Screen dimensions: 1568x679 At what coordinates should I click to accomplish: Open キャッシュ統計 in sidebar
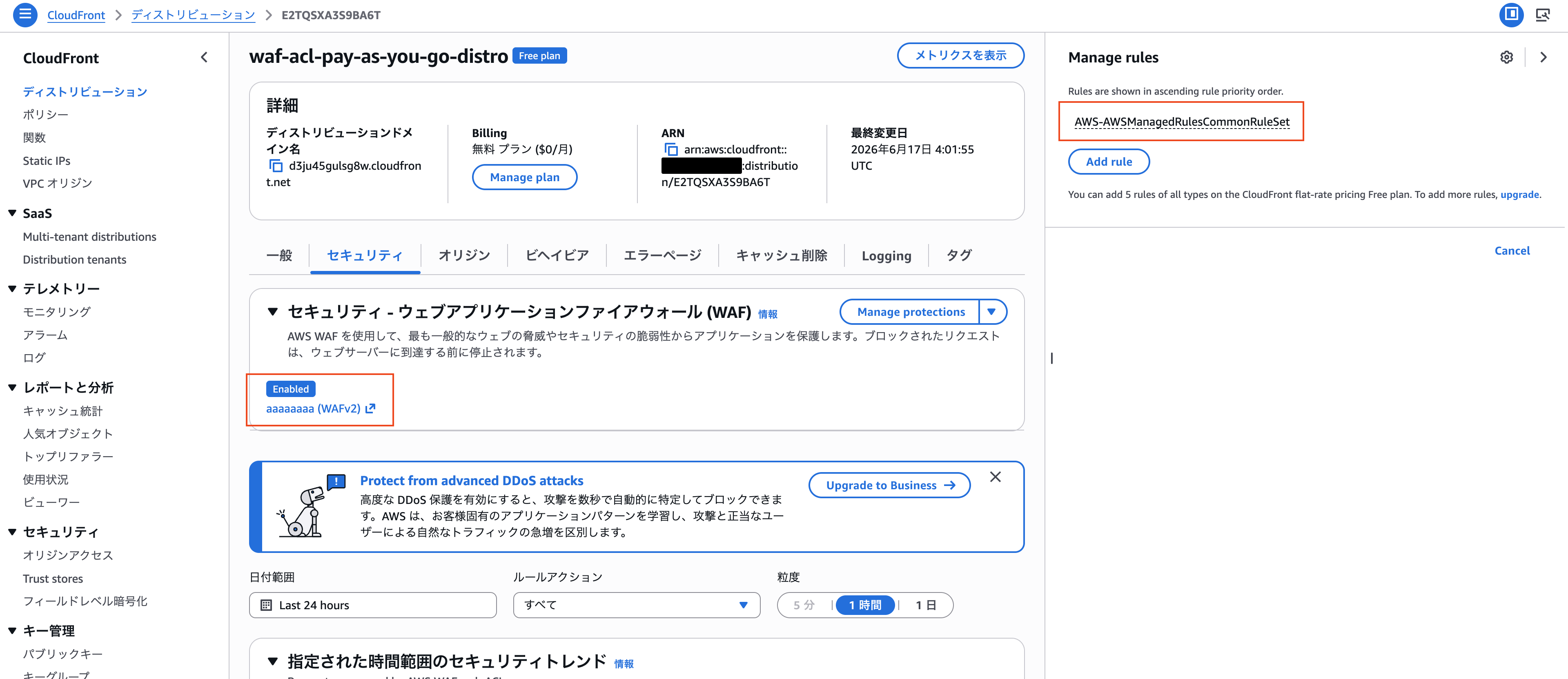pos(63,411)
